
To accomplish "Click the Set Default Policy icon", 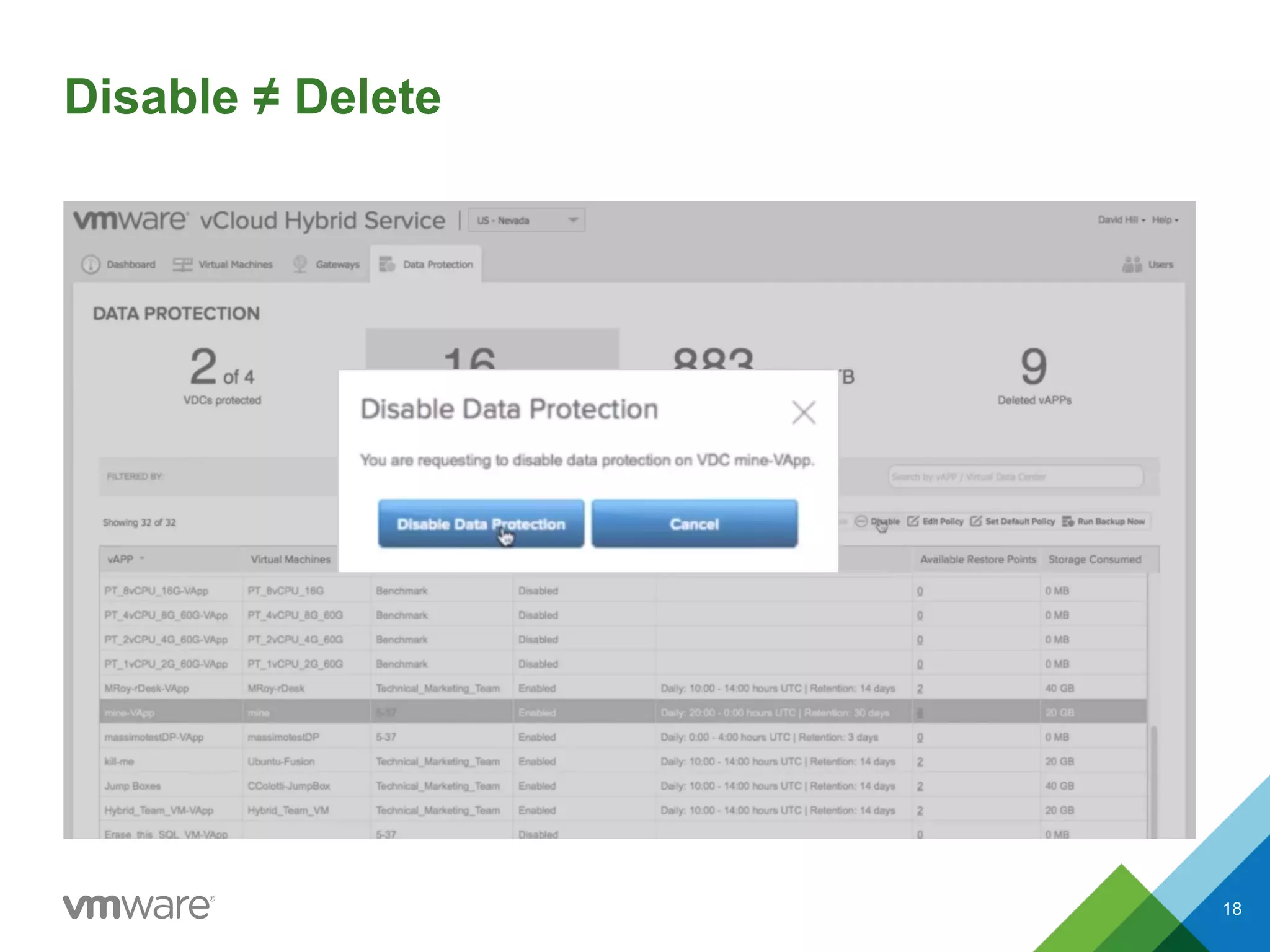I will coord(976,521).
